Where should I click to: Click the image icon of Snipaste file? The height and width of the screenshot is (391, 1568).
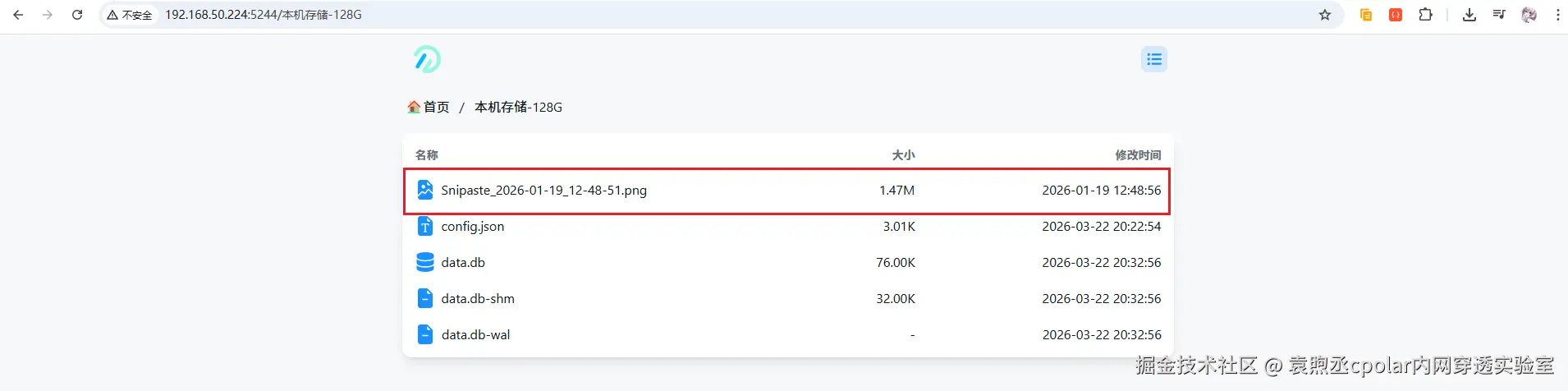pyautogui.click(x=425, y=190)
